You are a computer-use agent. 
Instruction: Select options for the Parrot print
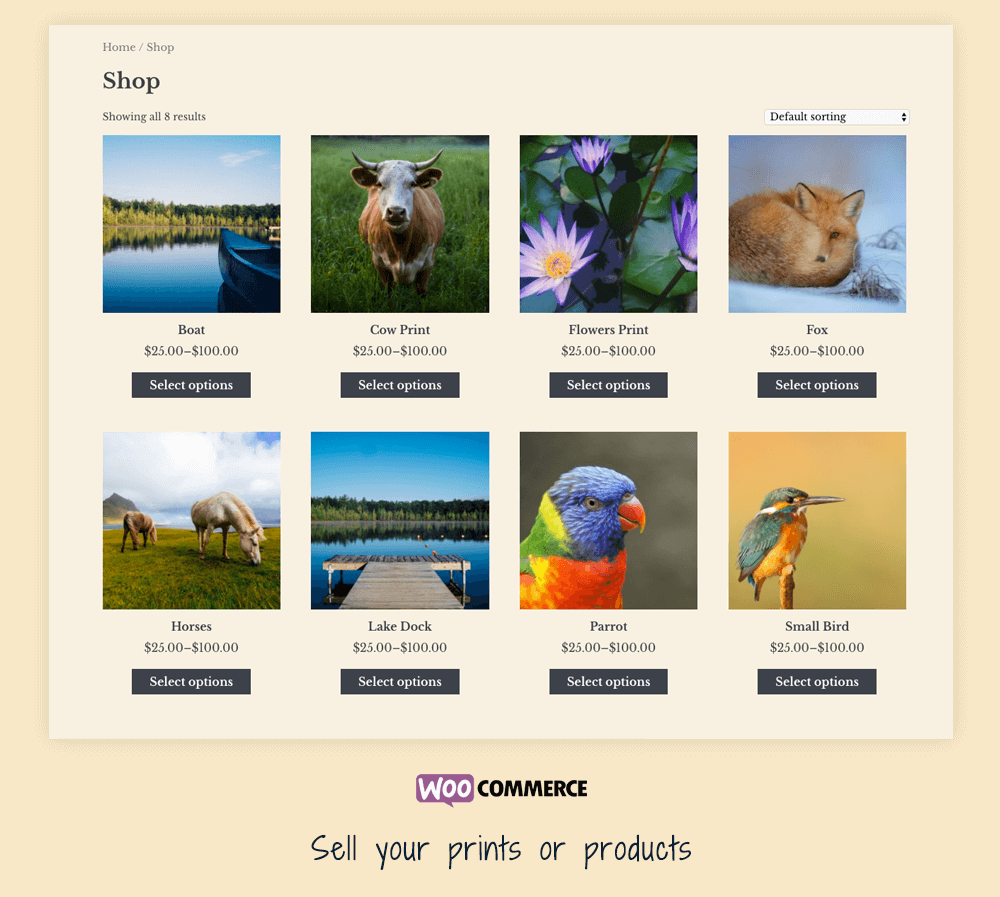pos(608,681)
